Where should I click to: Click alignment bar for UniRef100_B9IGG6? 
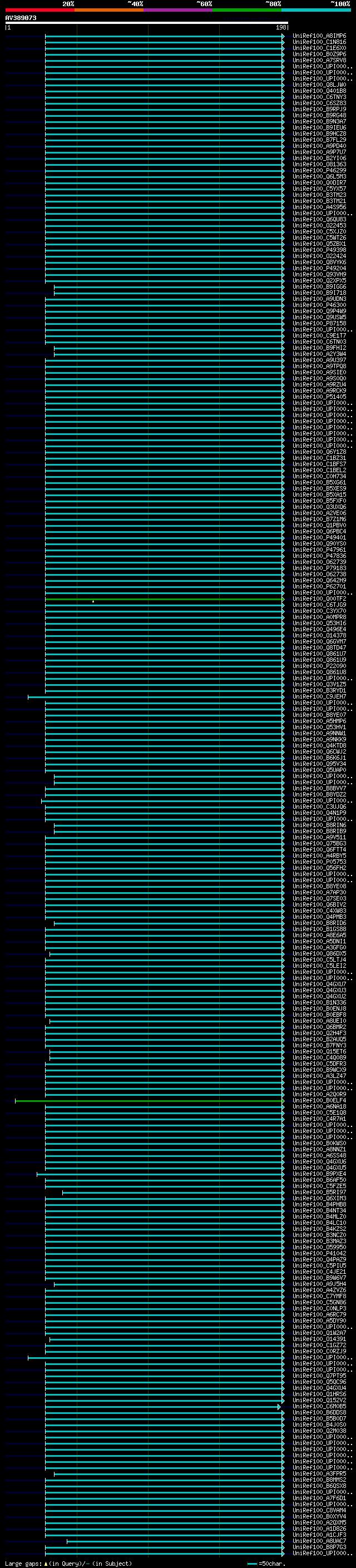click(x=169, y=286)
